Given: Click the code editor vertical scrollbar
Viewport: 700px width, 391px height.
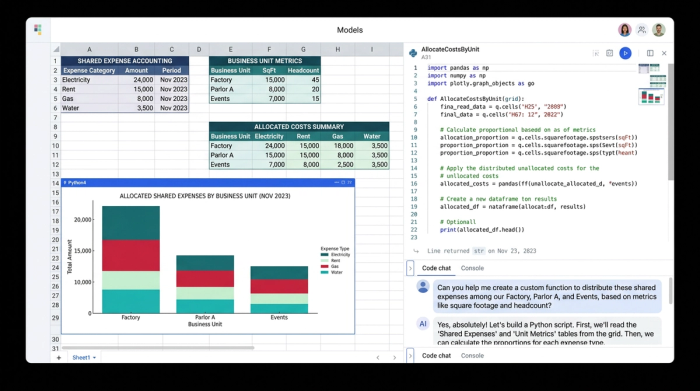Looking at the screenshot, I should [x=671, y=122].
